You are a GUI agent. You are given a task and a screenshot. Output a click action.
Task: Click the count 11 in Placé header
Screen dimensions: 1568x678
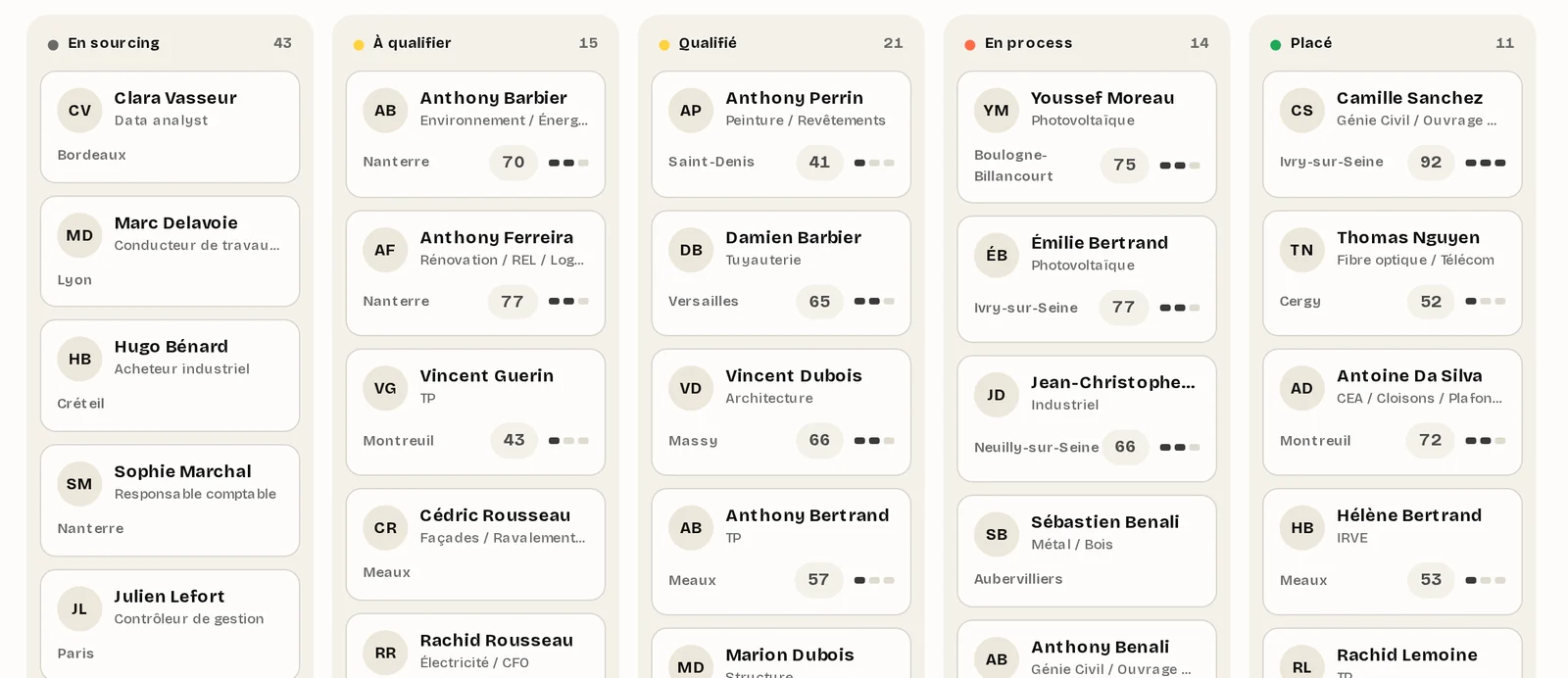tap(1505, 43)
